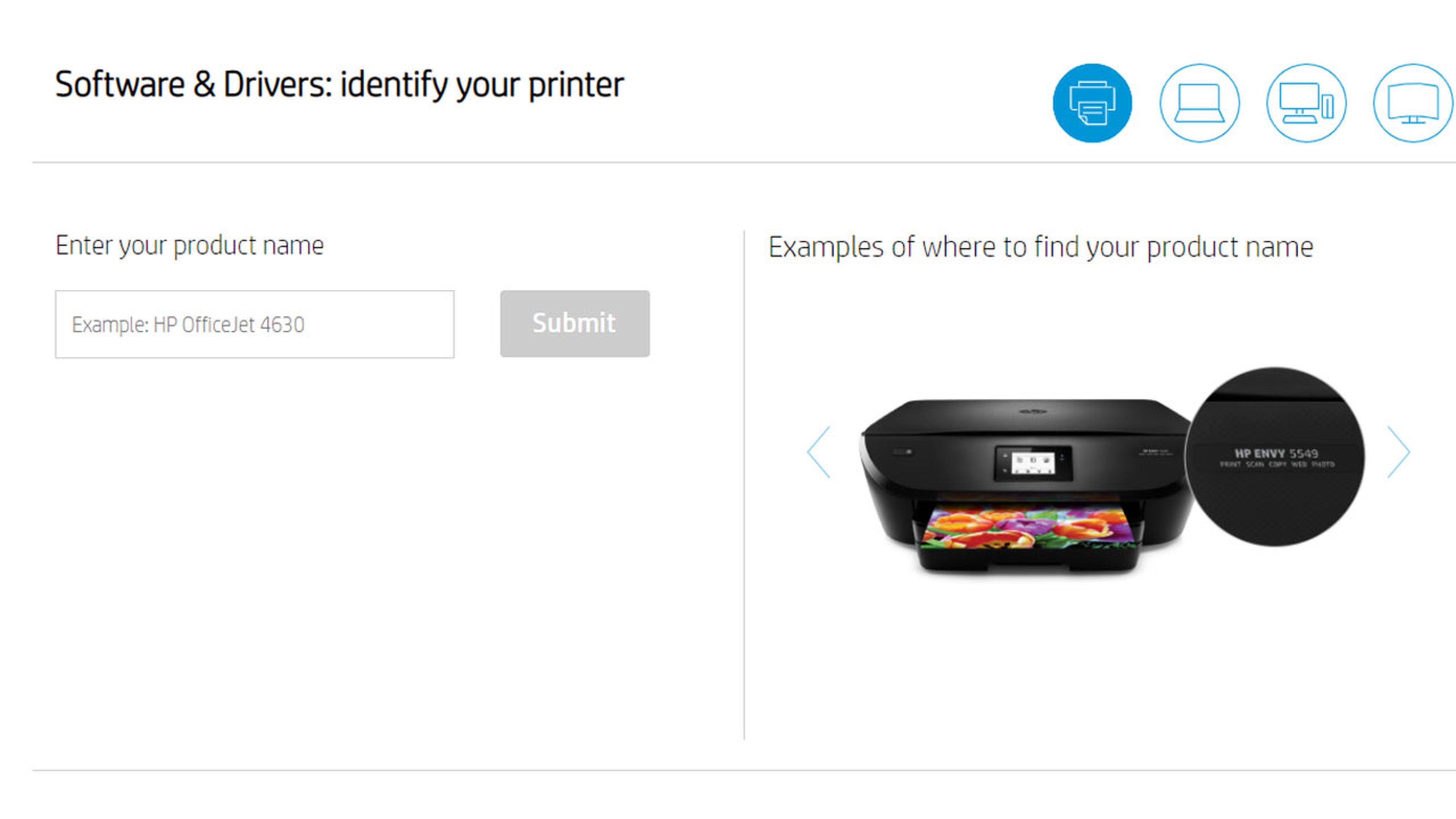This screenshot has width=1456, height=819.
Task: Click the printer's touchscreen display
Action: click(x=1032, y=463)
